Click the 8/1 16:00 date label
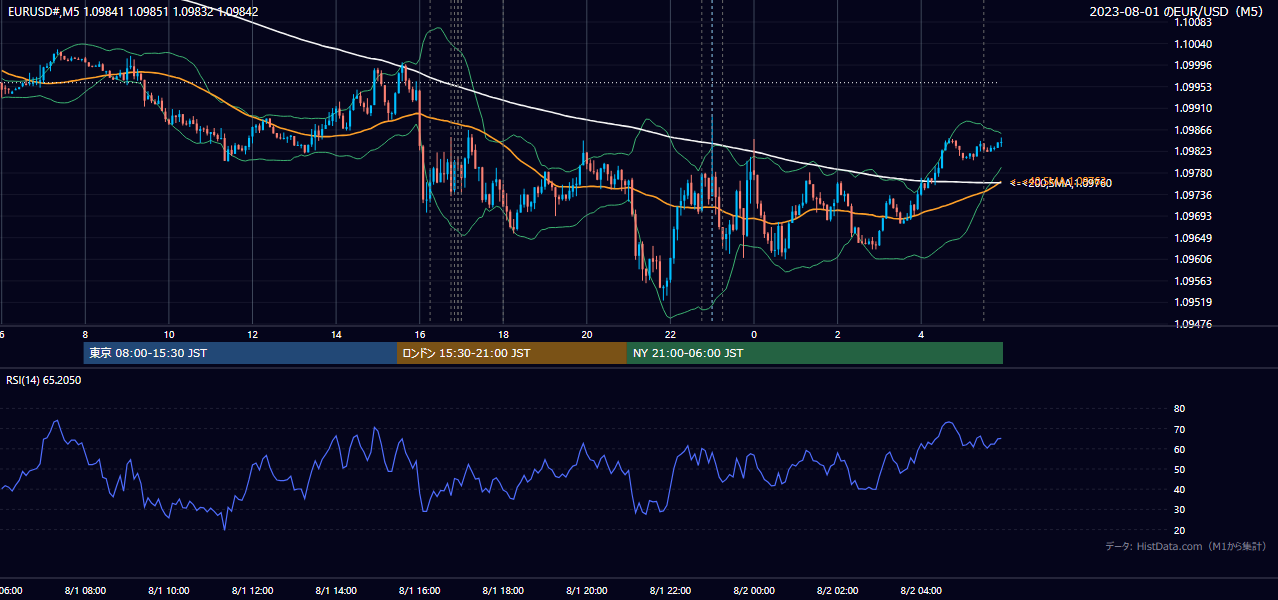The height and width of the screenshot is (600, 1278). 419,591
